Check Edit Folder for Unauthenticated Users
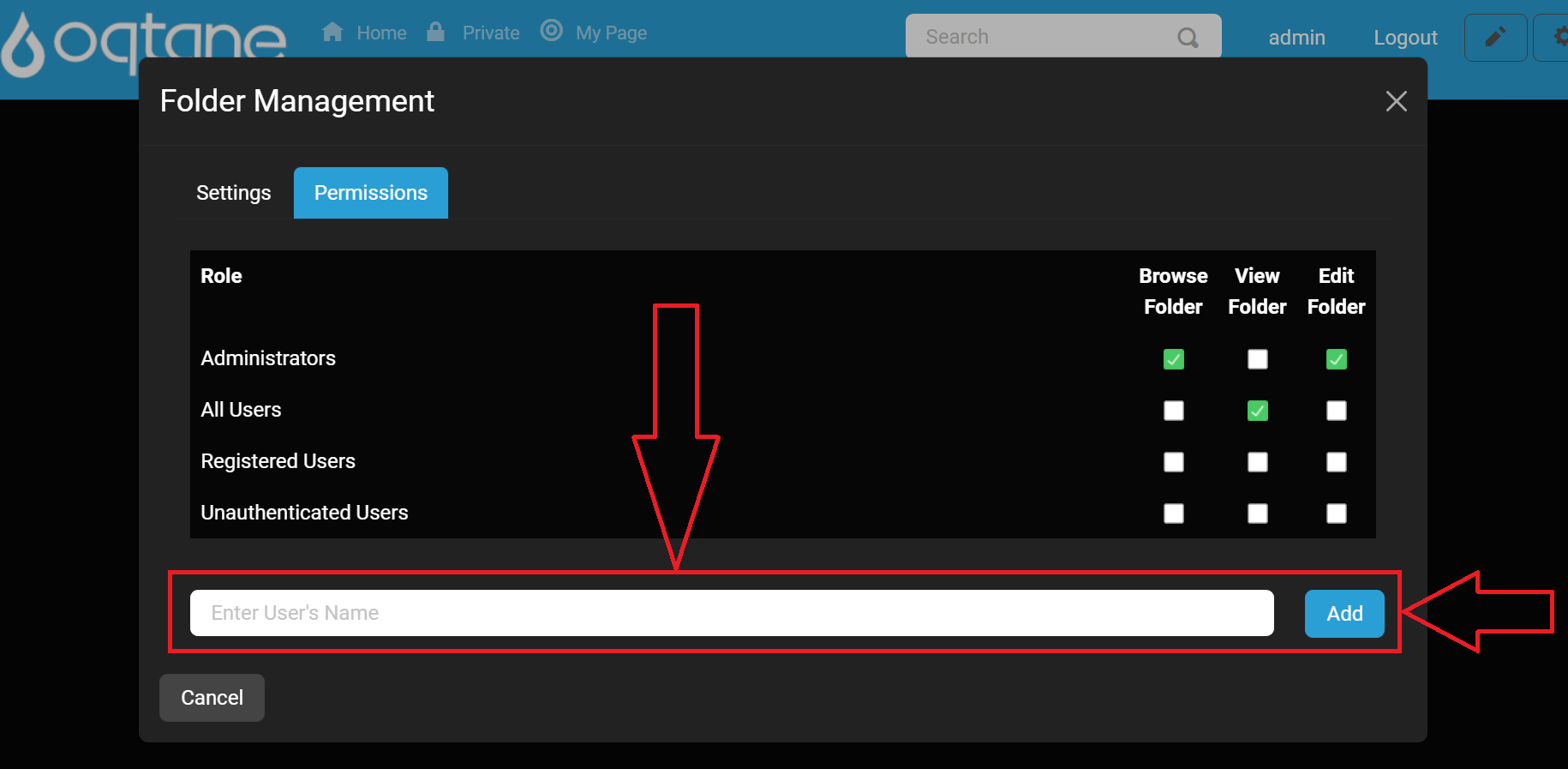The width and height of the screenshot is (1568, 769). (1337, 514)
